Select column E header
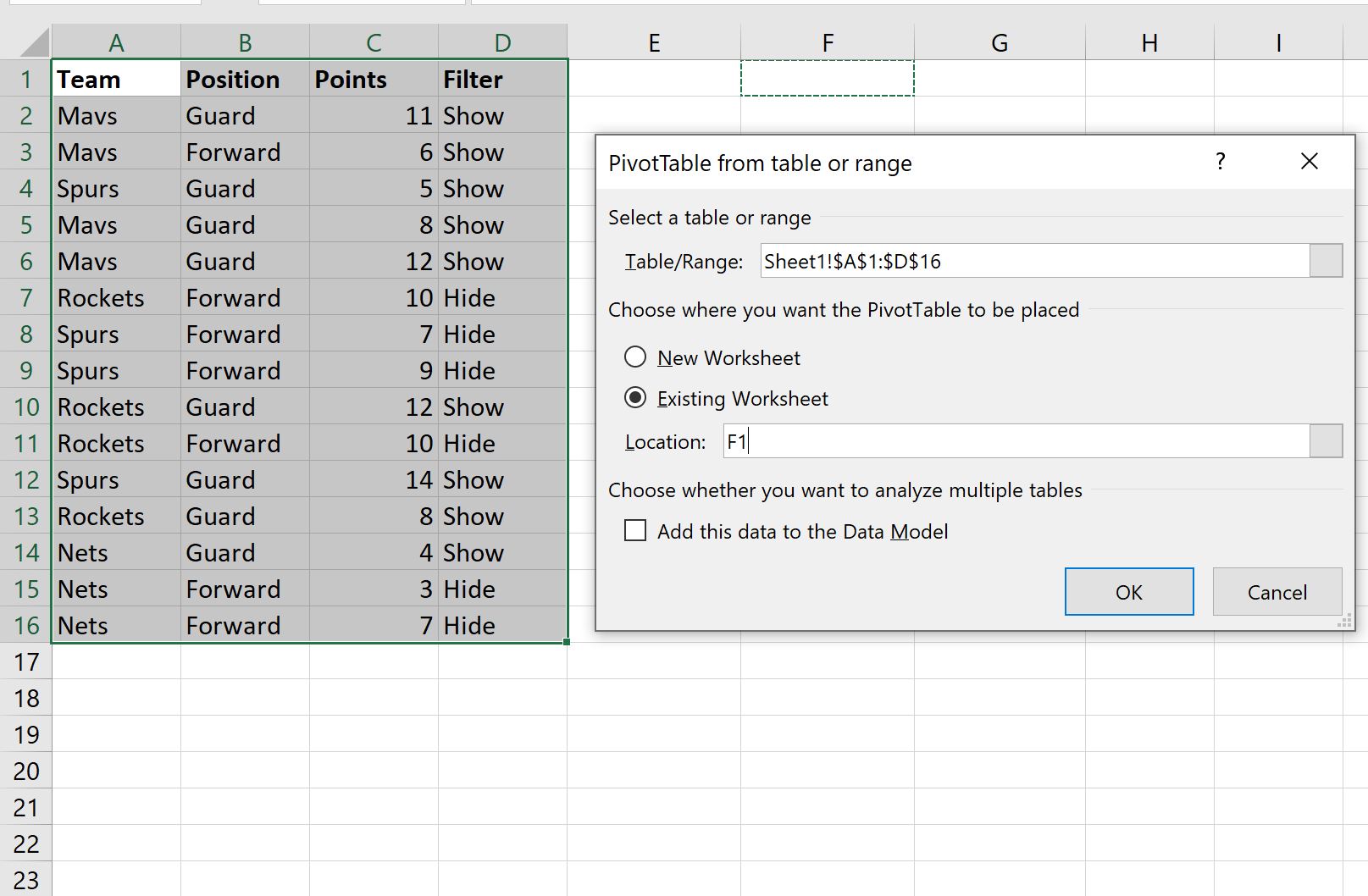This screenshot has height=896, width=1368. click(654, 42)
